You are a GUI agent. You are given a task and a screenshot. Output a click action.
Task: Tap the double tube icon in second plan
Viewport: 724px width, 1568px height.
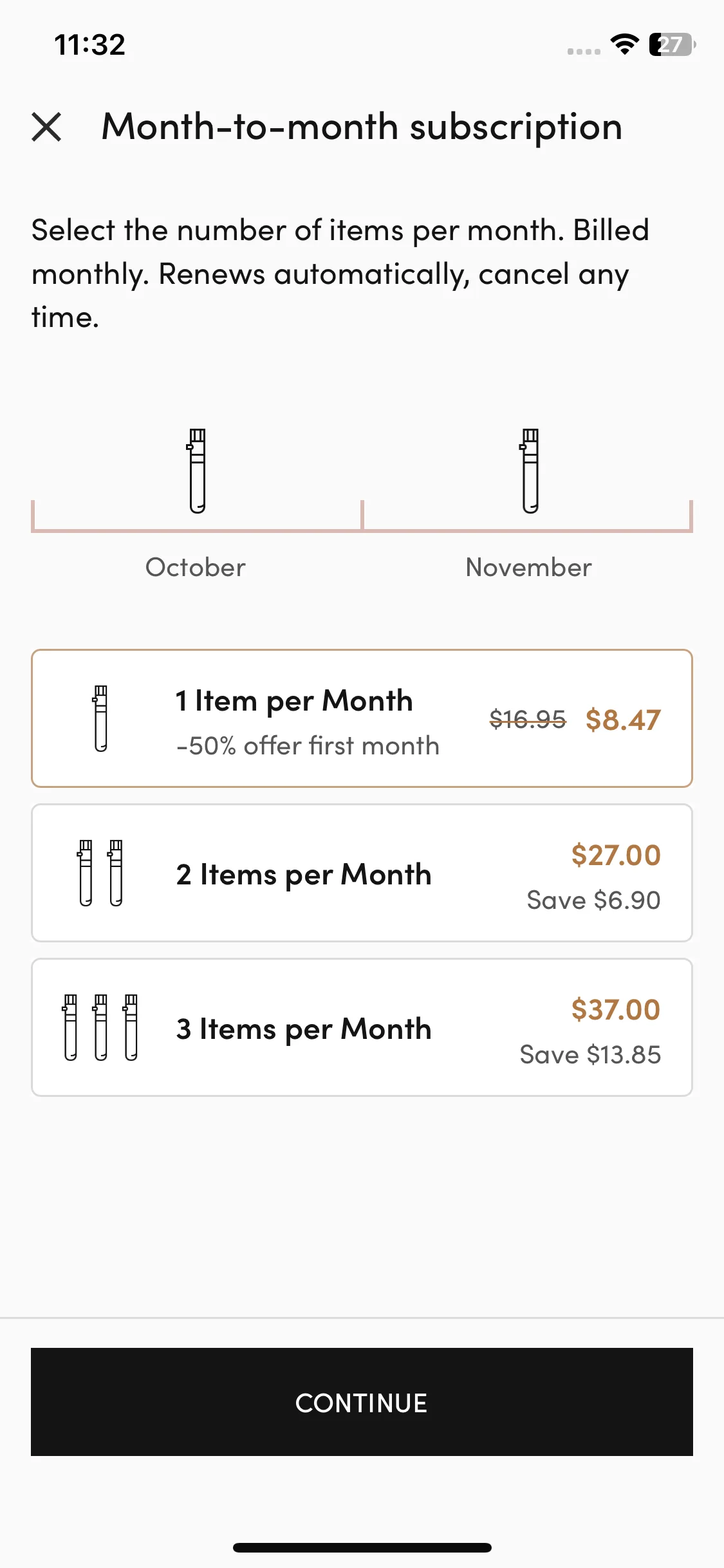point(100,873)
